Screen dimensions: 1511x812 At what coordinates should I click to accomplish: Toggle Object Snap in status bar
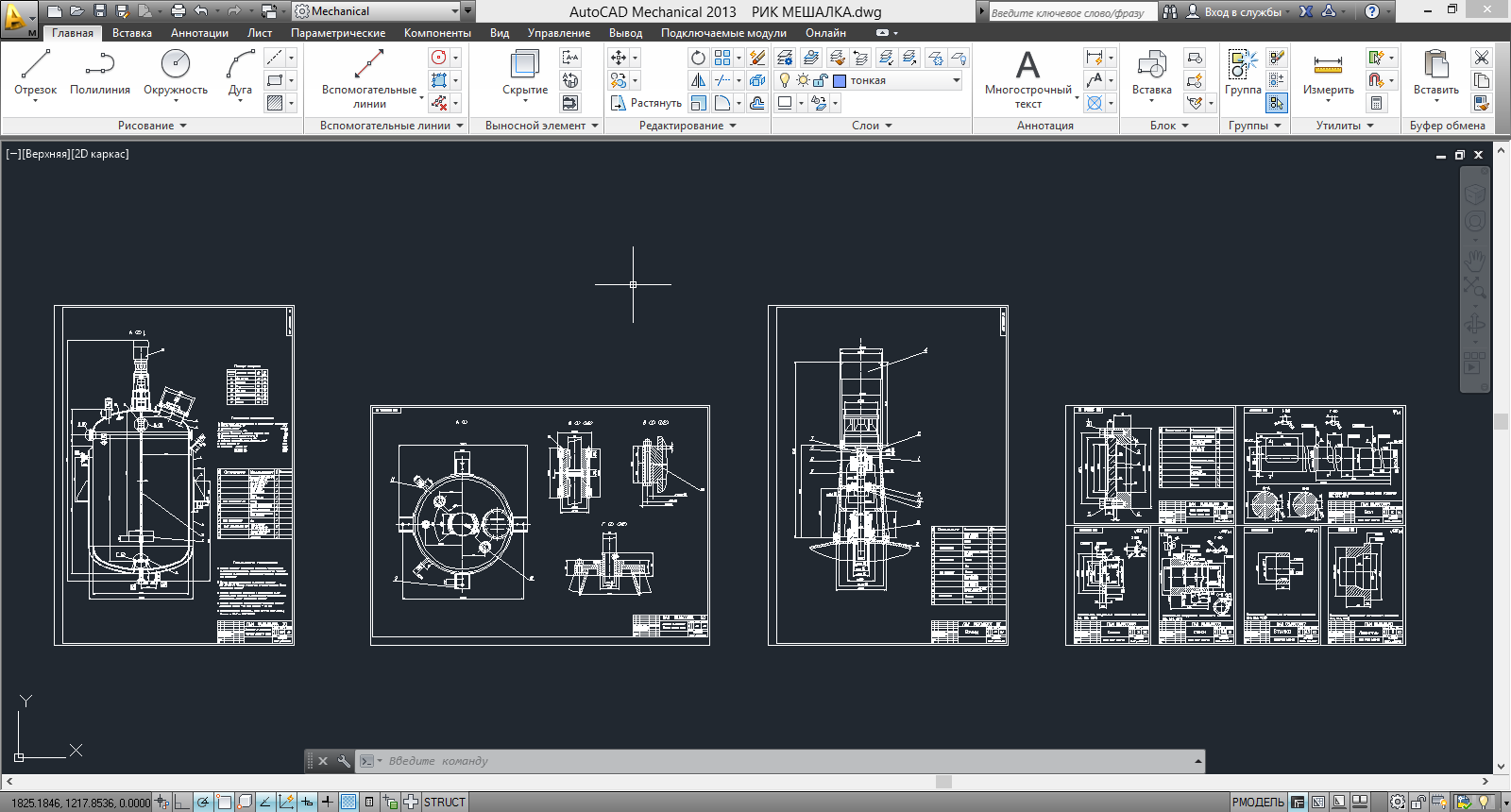click(x=224, y=802)
